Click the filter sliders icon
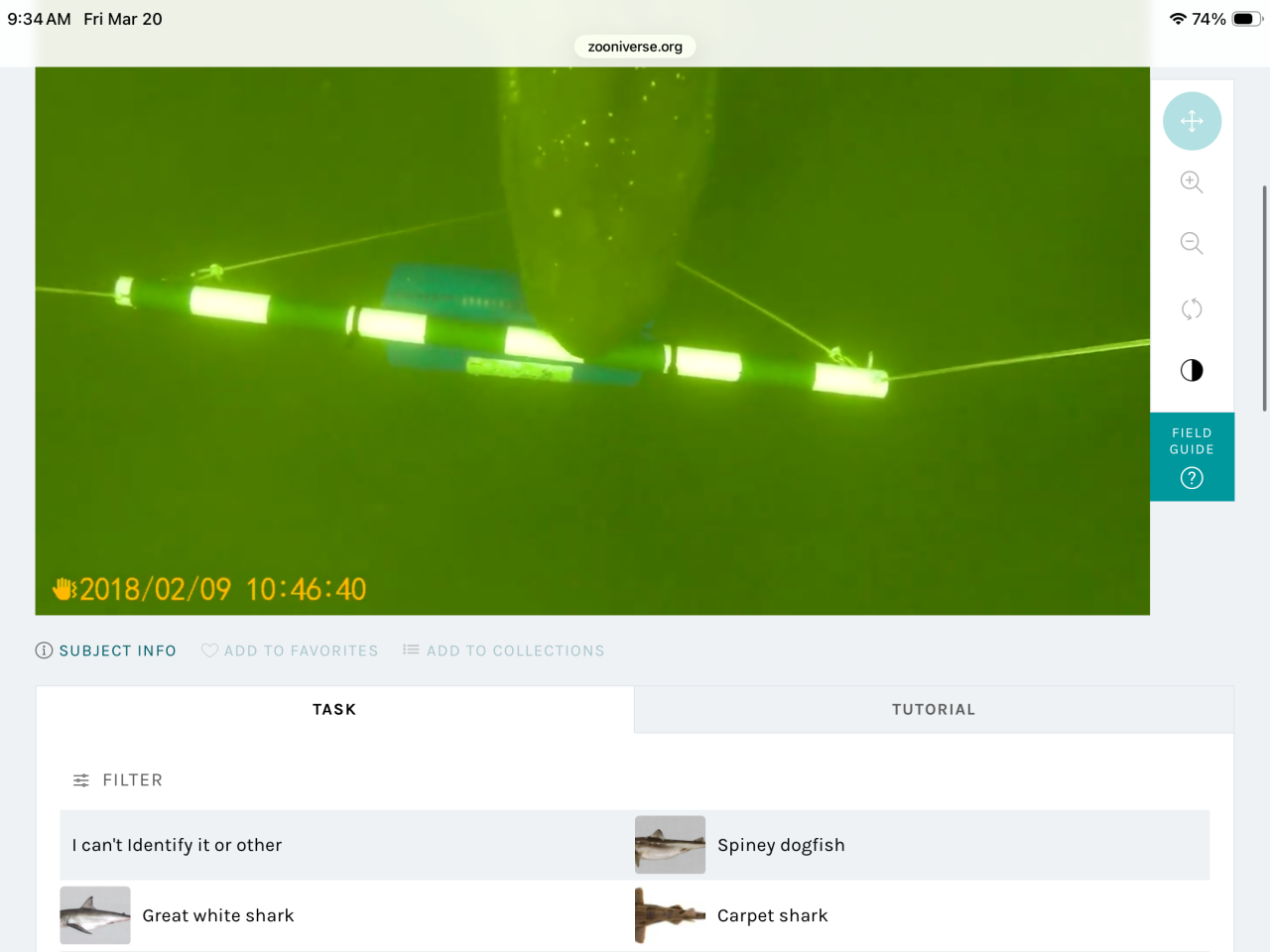Image resolution: width=1270 pixels, height=952 pixels. click(81, 780)
